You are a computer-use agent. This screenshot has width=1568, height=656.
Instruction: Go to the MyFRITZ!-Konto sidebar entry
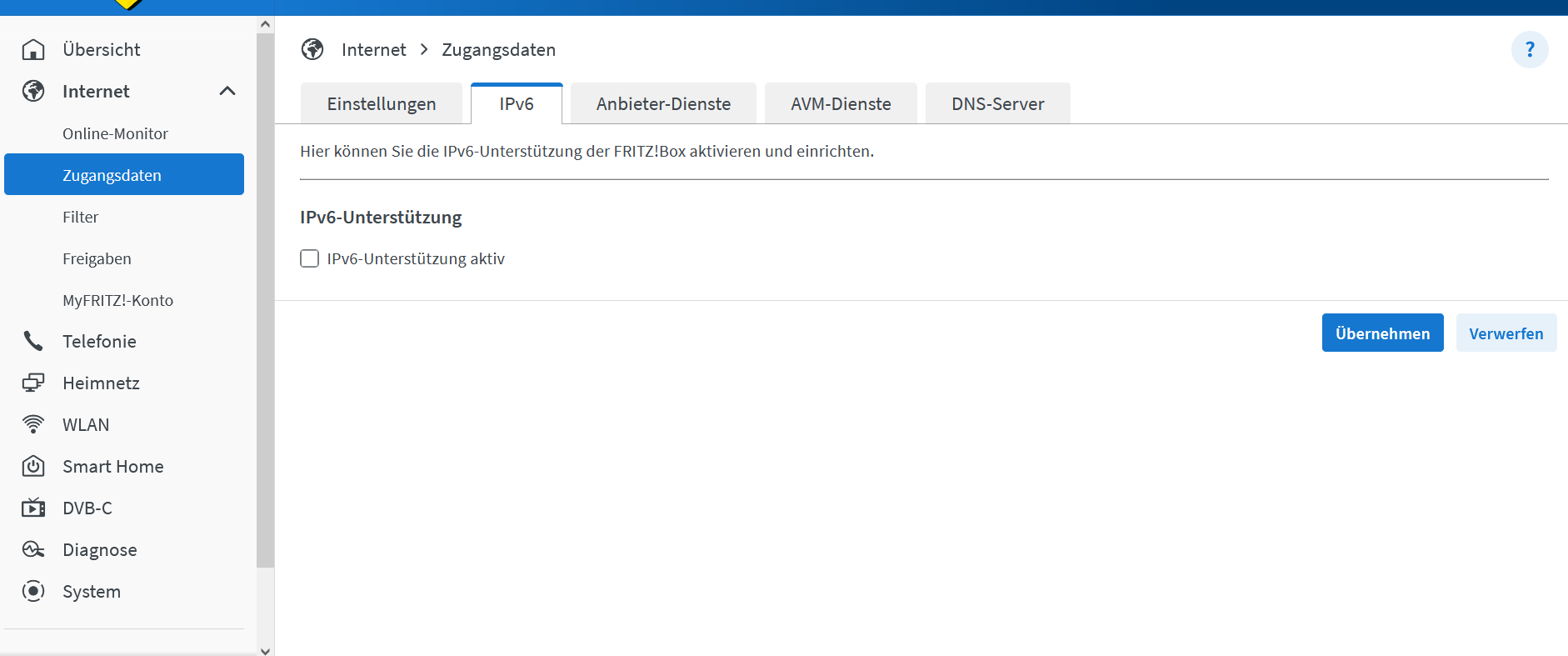click(x=117, y=300)
